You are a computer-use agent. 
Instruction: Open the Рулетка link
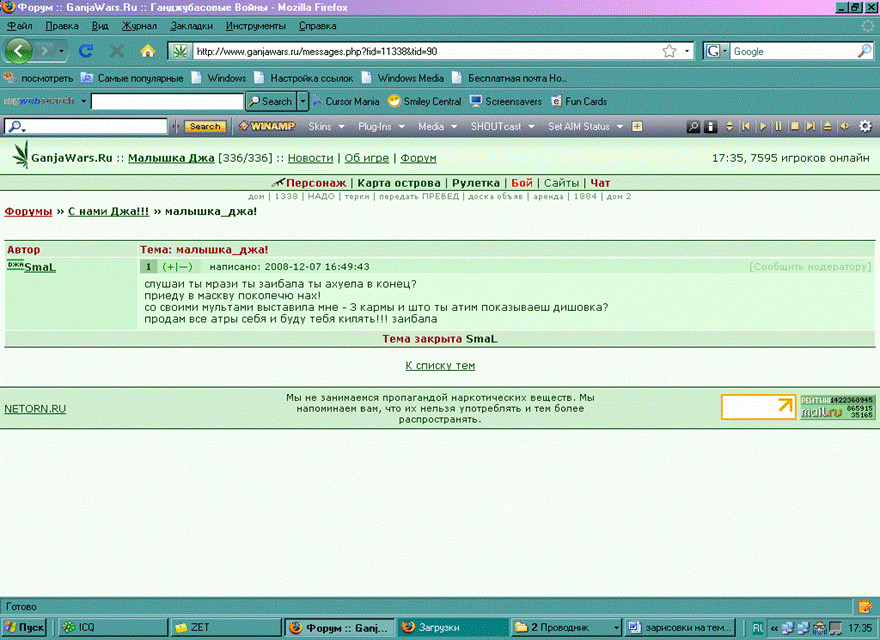click(476, 183)
